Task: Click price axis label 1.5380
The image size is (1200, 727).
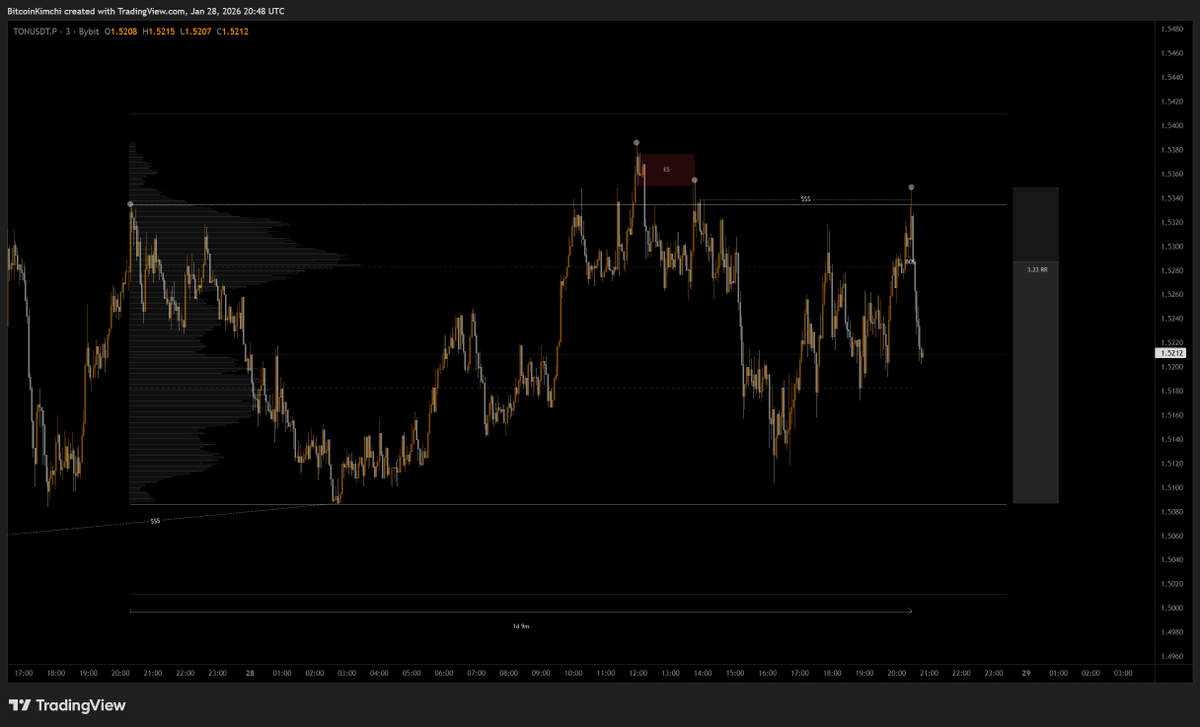Action: (x=1172, y=150)
